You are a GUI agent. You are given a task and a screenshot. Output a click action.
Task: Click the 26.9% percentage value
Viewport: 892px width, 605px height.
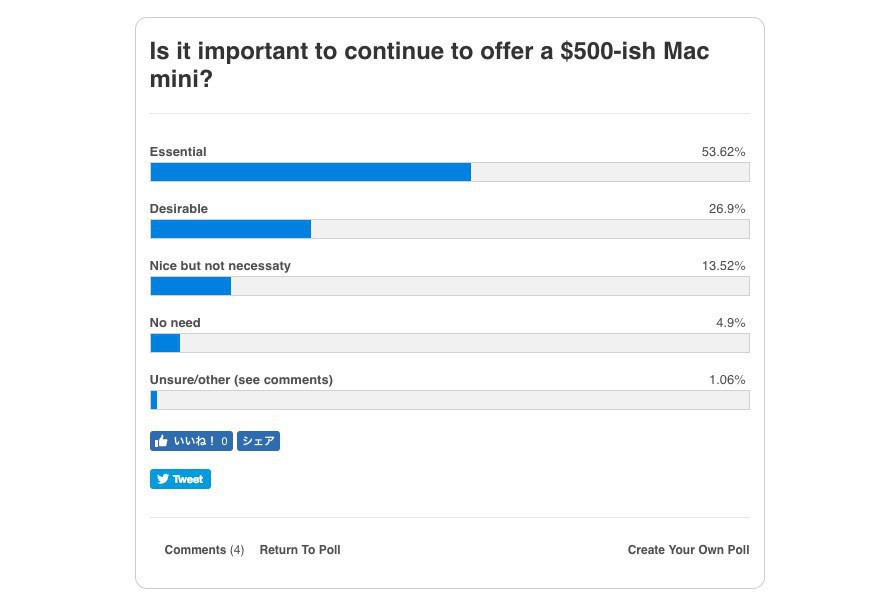tap(727, 209)
